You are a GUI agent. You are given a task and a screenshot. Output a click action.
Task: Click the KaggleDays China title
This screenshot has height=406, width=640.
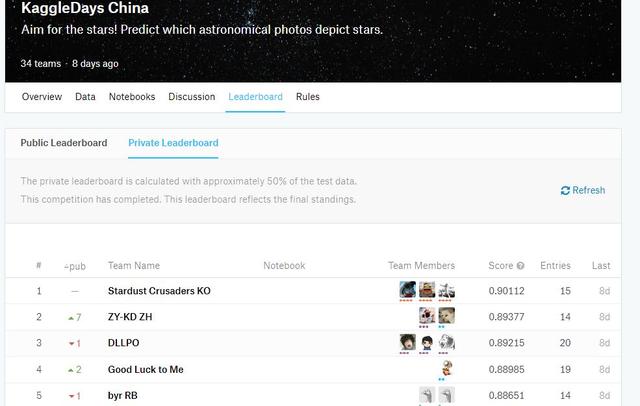tap(85, 8)
